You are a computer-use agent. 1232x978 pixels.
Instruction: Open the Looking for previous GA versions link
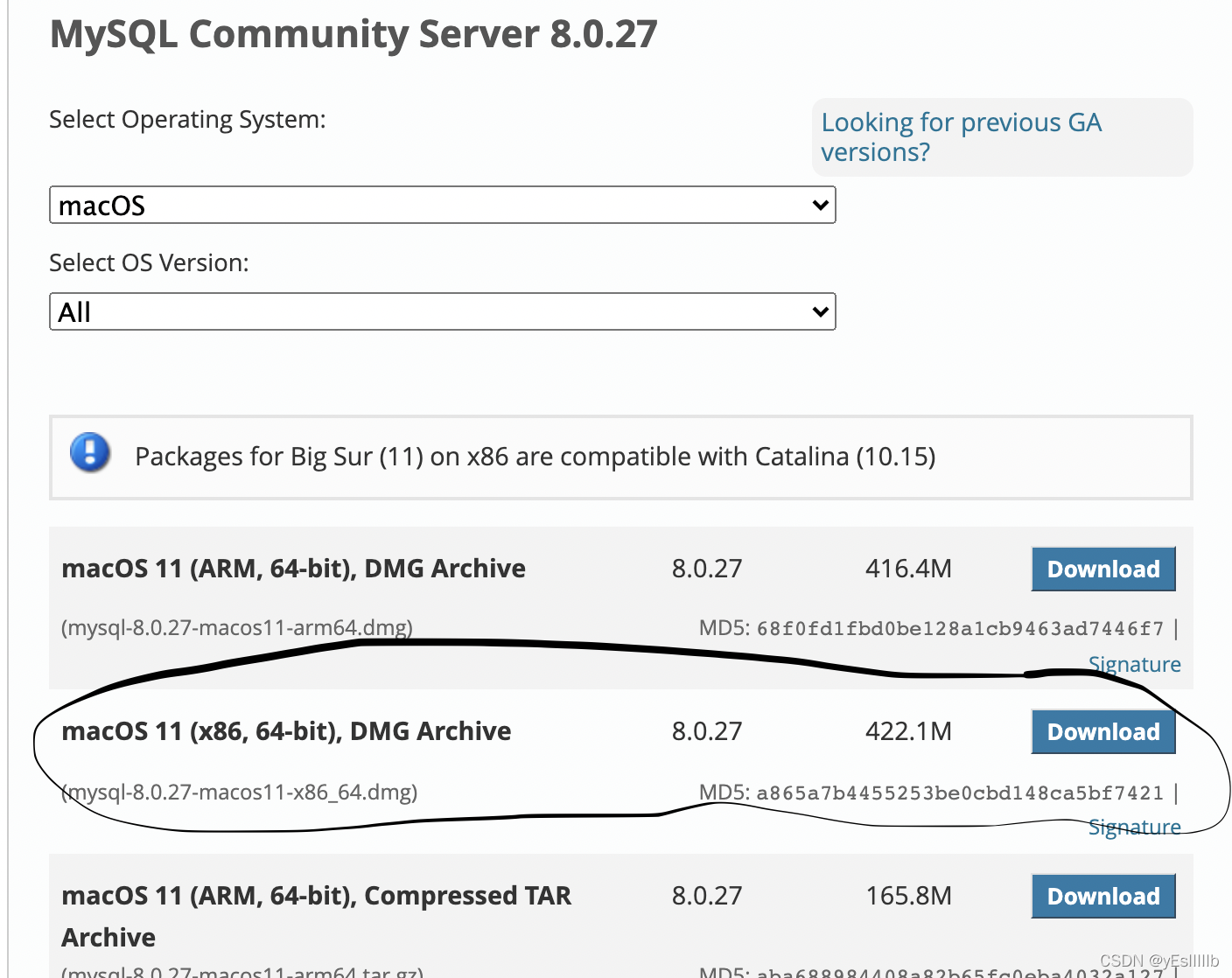961,137
